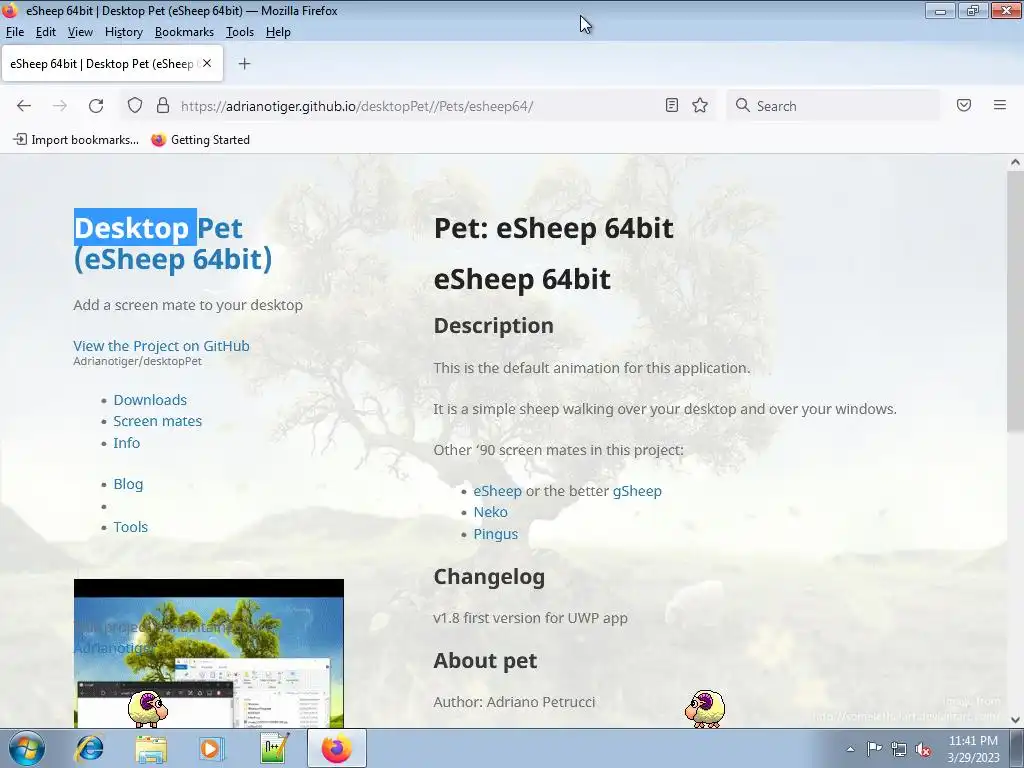Follow the Neko link
Screen dimensions: 1024x768
point(490,512)
